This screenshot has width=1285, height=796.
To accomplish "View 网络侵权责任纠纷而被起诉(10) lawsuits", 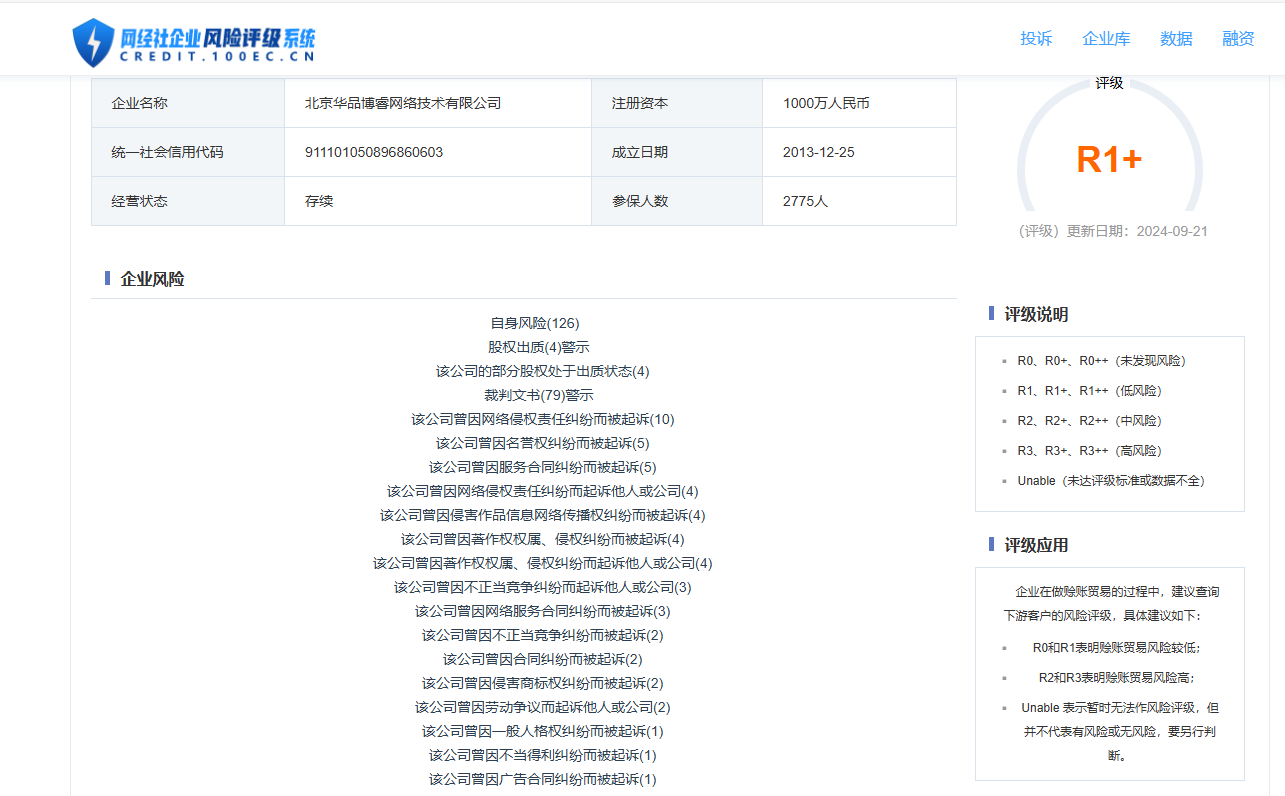I will pyautogui.click(x=542, y=419).
